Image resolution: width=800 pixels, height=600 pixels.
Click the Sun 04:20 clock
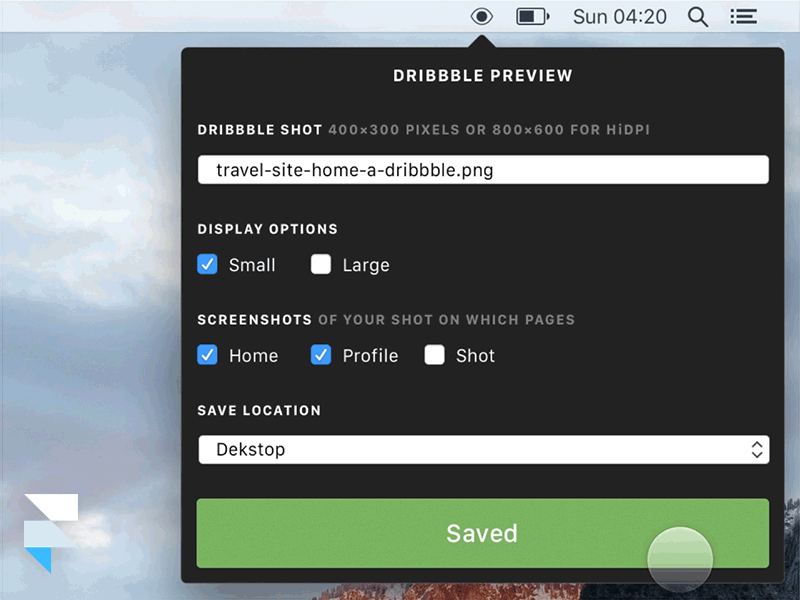(619, 17)
